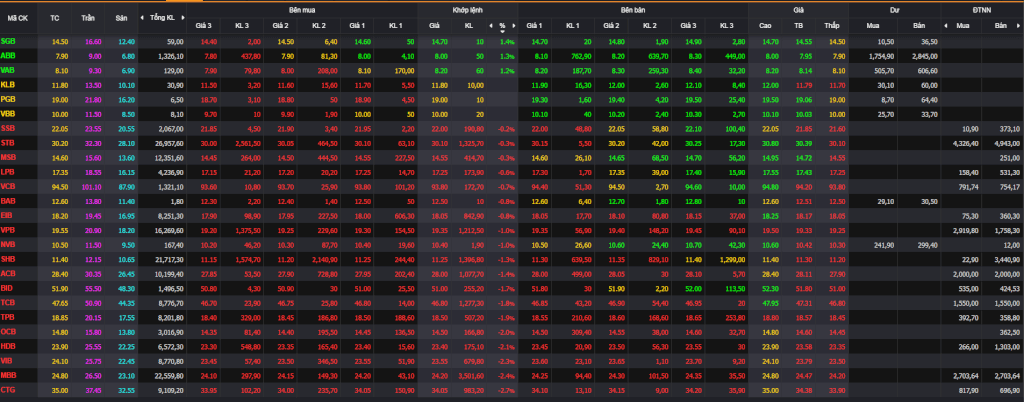Open the VIB stock symbol
This screenshot has width=1024, height=402.
[x=8, y=362]
